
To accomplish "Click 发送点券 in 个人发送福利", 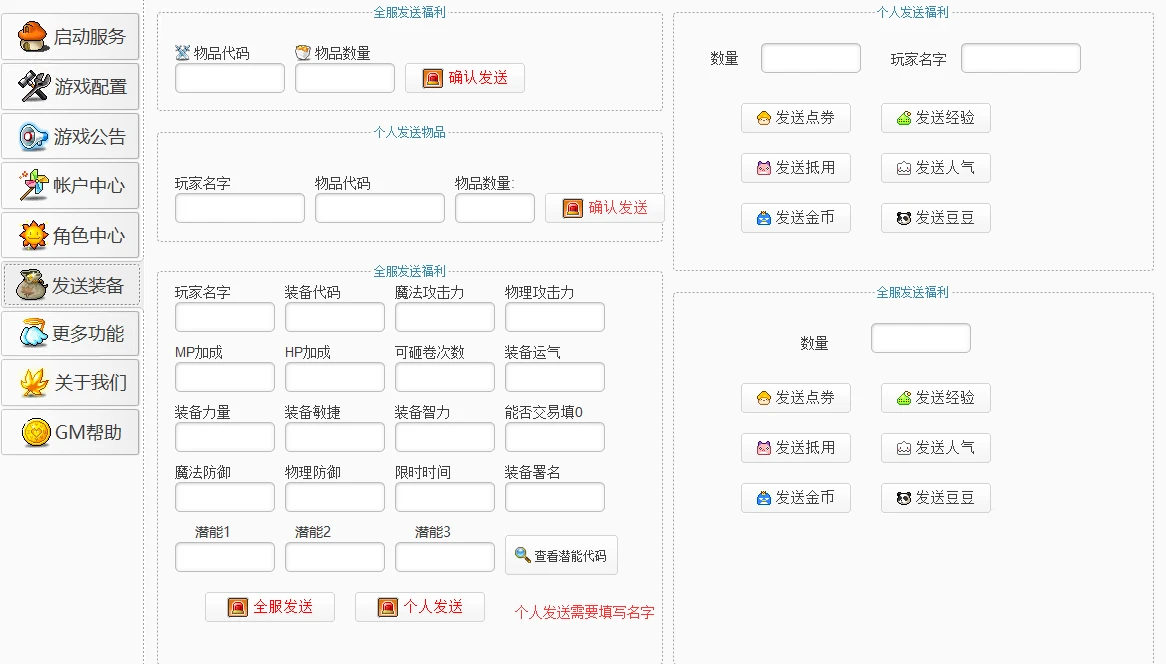I will click(796, 118).
